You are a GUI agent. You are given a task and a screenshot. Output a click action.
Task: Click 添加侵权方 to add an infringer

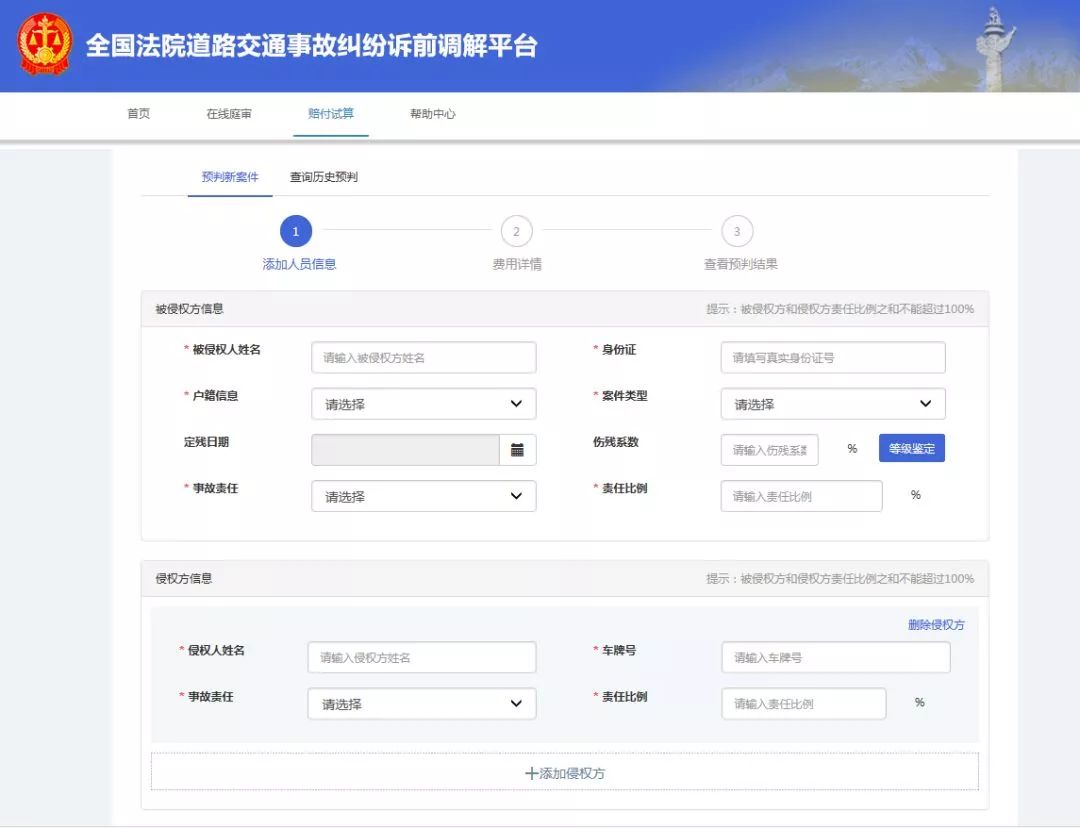click(x=564, y=773)
